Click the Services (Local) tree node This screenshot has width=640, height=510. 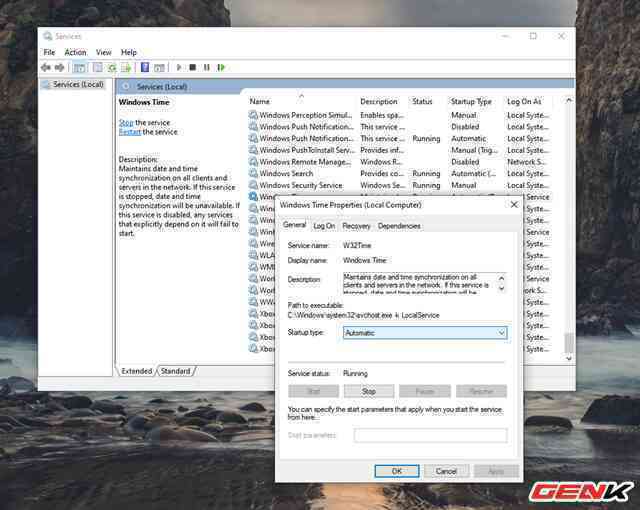click(x=78, y=84)
